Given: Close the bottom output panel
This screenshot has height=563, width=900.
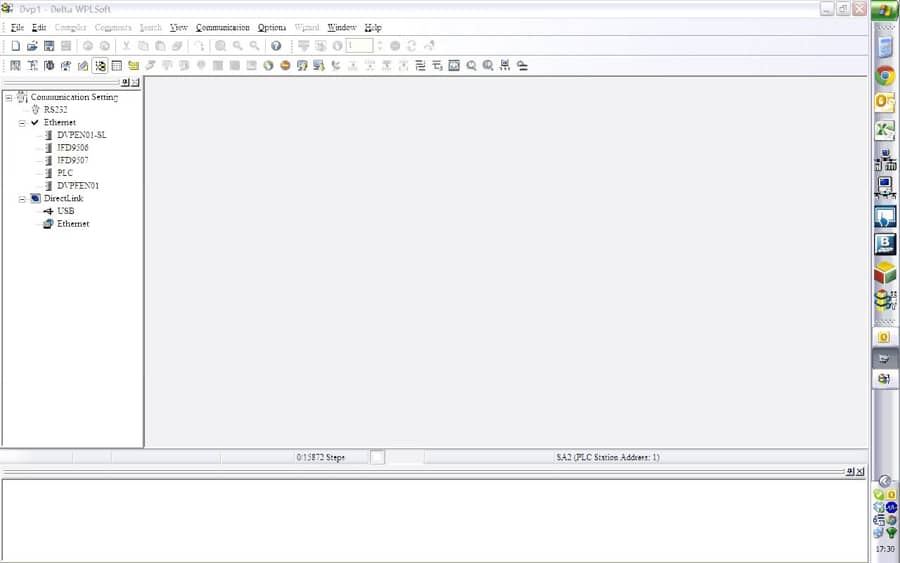Looking at the screenshot, I should pyautogui.click(x=860, y=472).
